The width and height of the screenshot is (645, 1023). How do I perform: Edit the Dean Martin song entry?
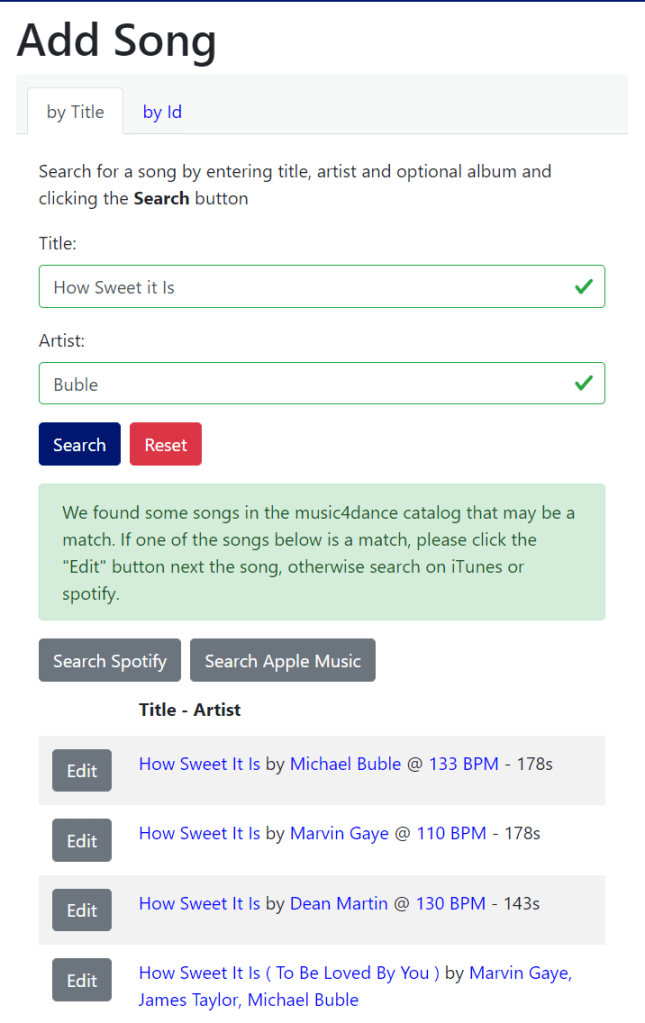pos(82,911)
